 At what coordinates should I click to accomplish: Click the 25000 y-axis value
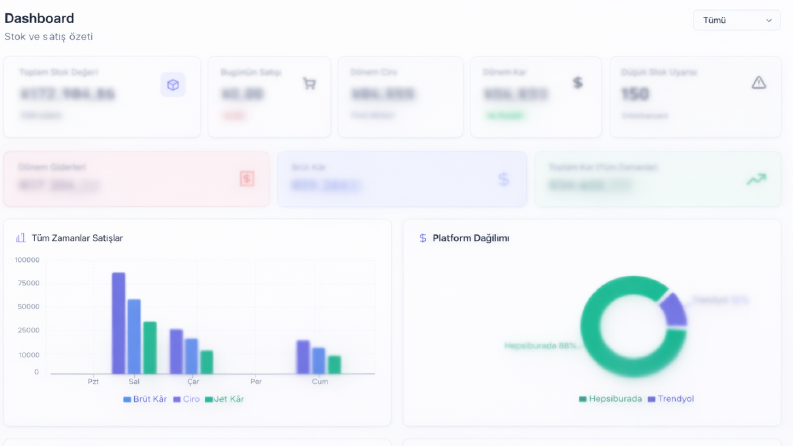click(x=28, y=330)
